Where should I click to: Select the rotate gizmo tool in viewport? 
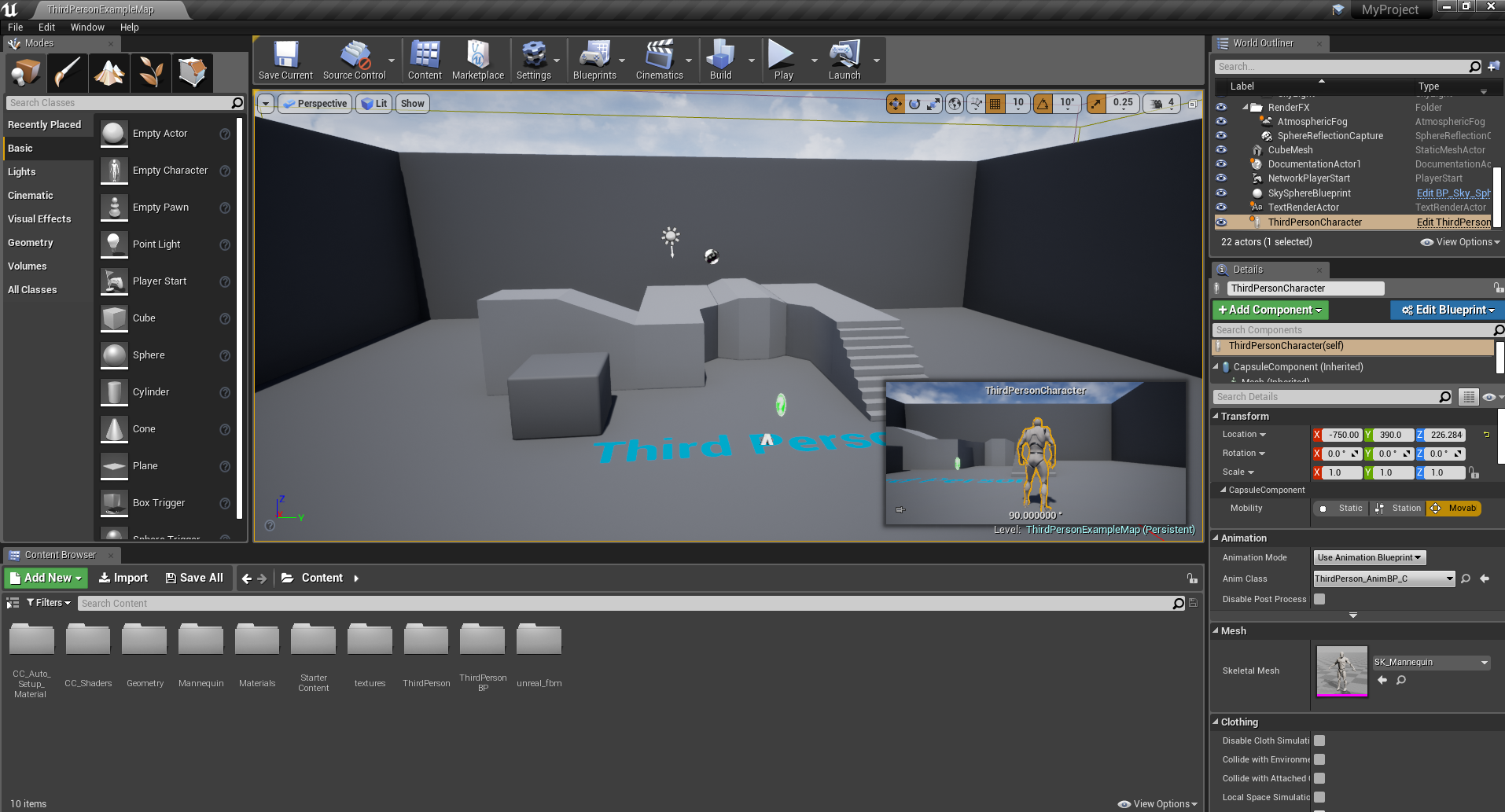[914, 104]
